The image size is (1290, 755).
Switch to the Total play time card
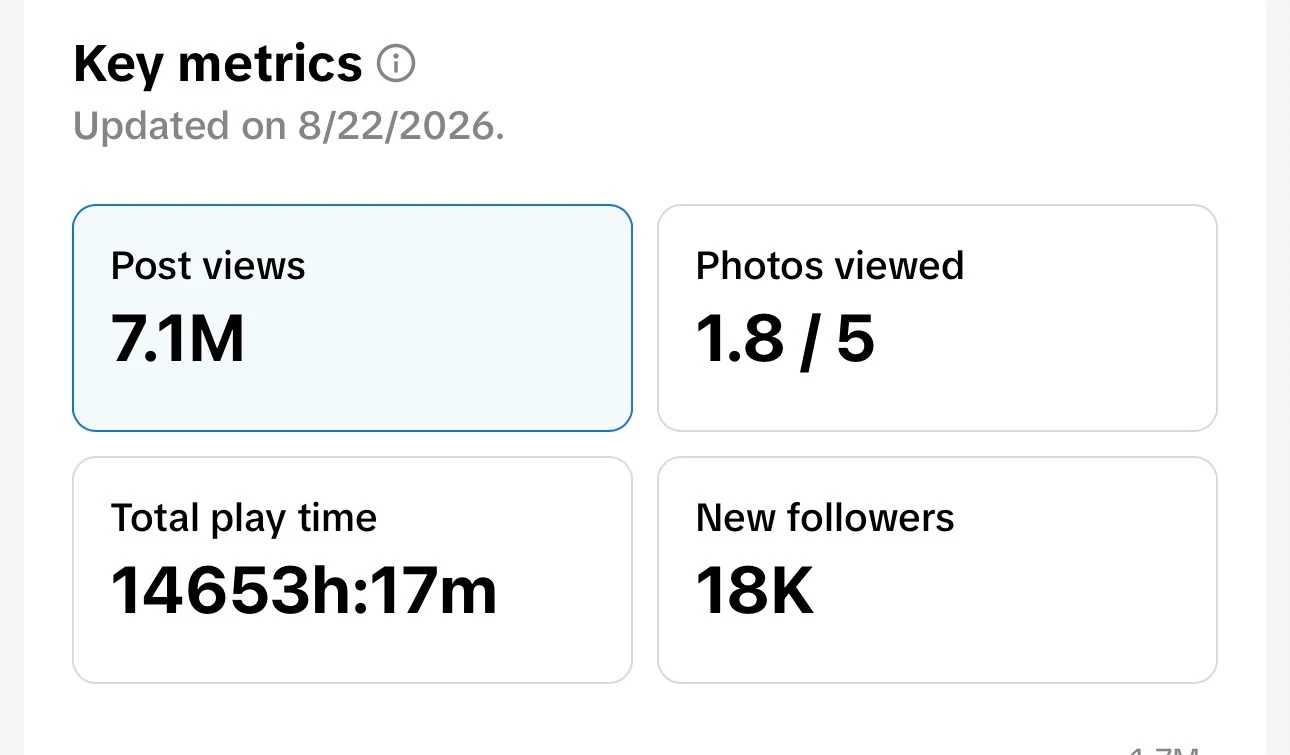[352, 570]
